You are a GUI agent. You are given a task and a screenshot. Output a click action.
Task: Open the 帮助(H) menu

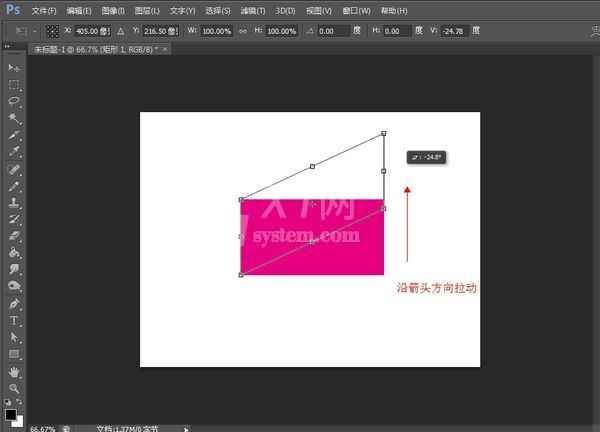click(394, 11)
